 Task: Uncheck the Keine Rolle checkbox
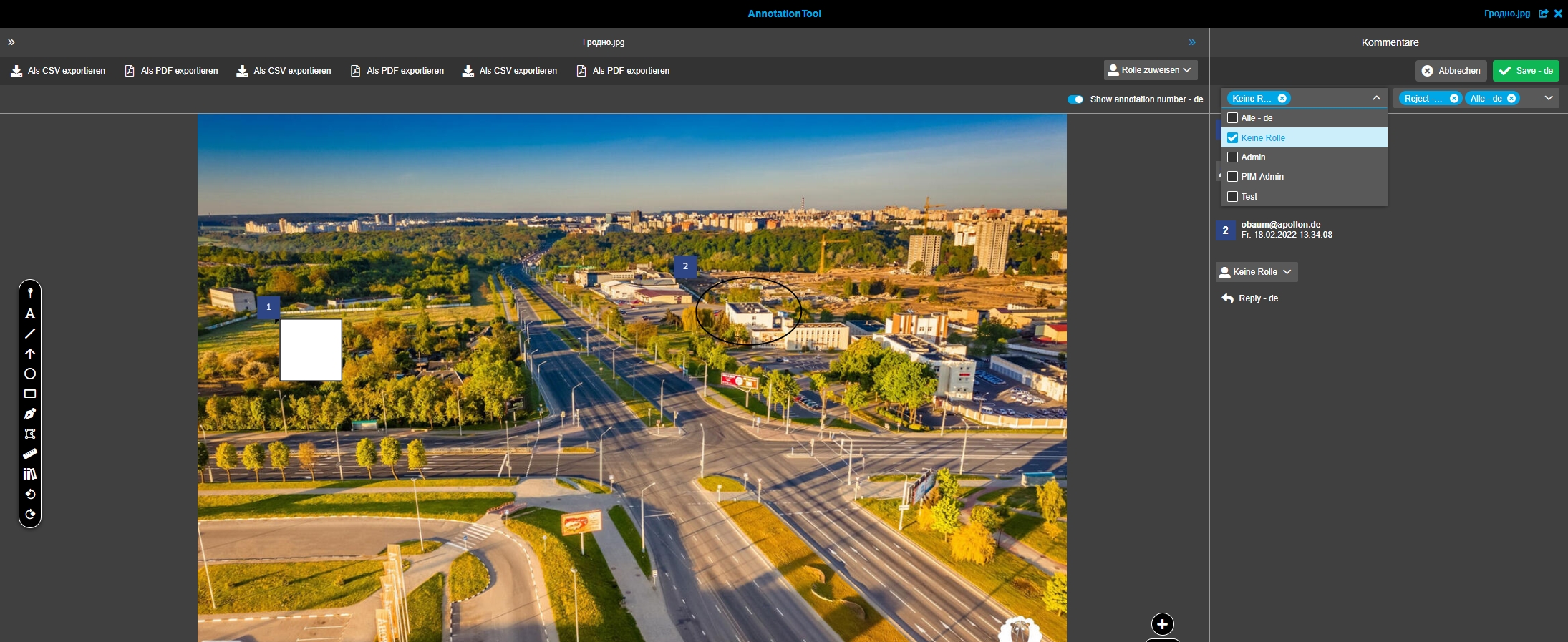click(x=1232, y=138)
